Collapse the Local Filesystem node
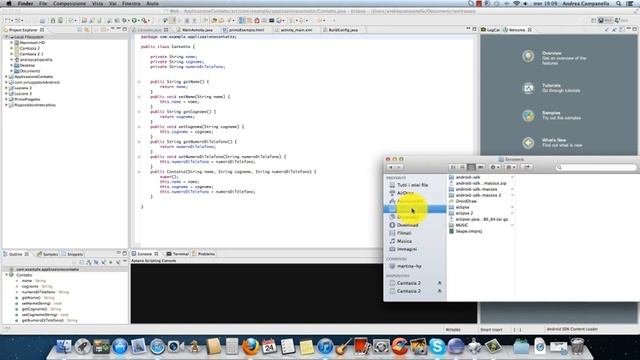Viewport: 640px width, 360px height. pyautogui.click(x=6, y=37)
